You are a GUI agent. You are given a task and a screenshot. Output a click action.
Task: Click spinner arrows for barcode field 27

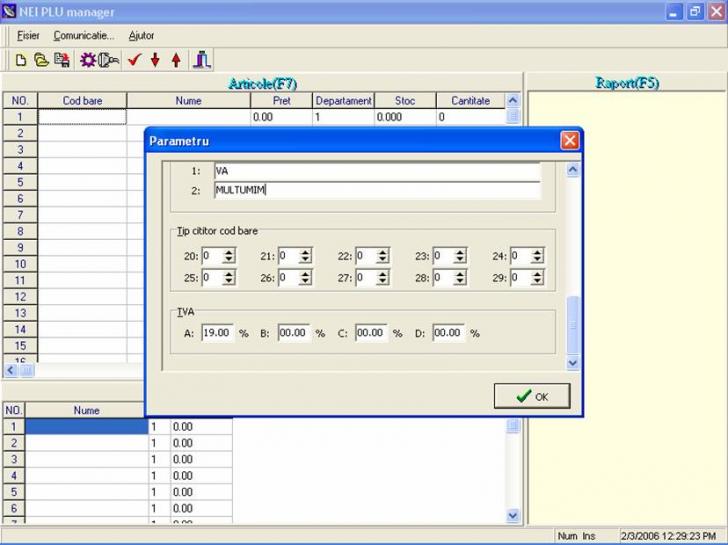pos(384,277)
